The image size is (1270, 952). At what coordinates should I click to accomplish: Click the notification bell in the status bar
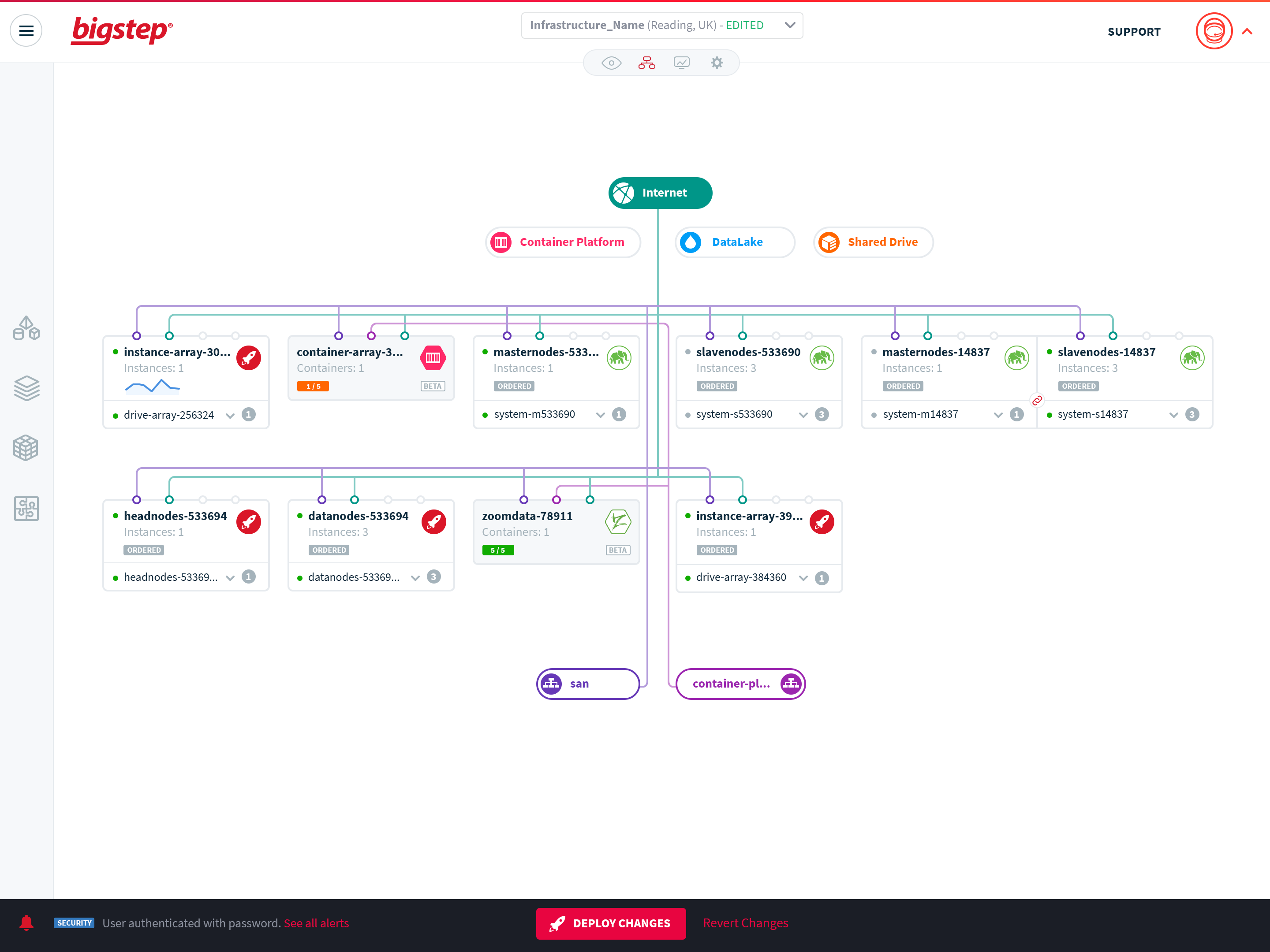26,923
